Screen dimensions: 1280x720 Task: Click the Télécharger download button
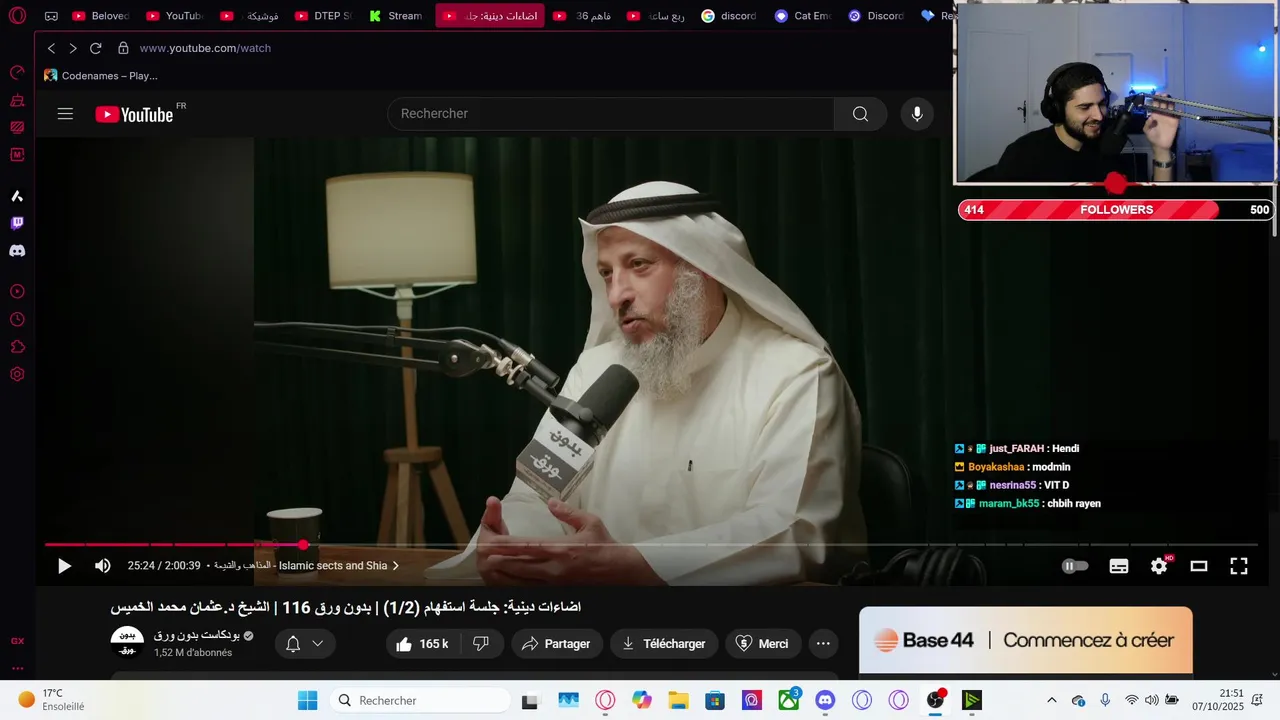click(x=664, y=644)
